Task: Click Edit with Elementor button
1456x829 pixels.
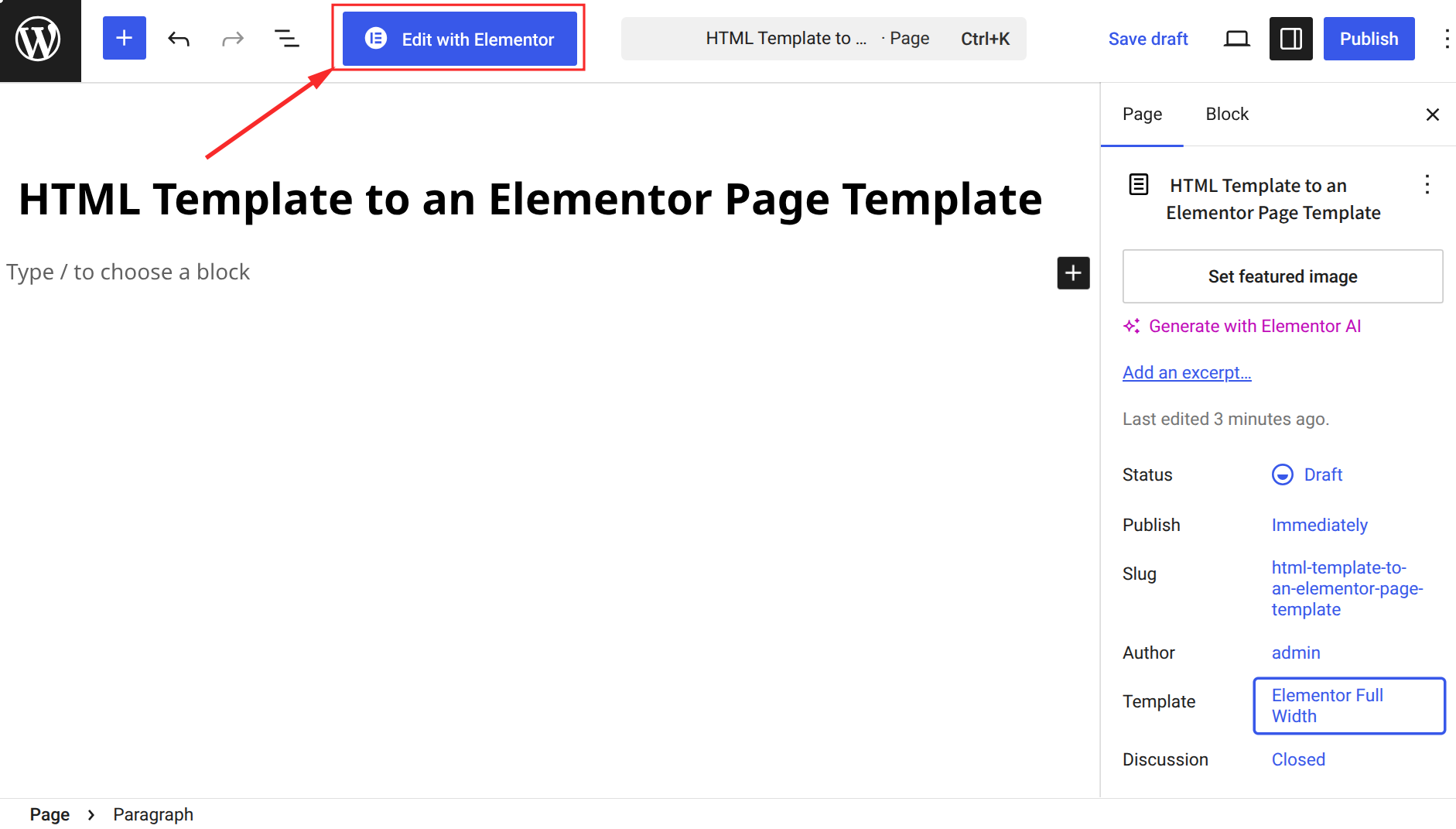Action: pos(460,39)
